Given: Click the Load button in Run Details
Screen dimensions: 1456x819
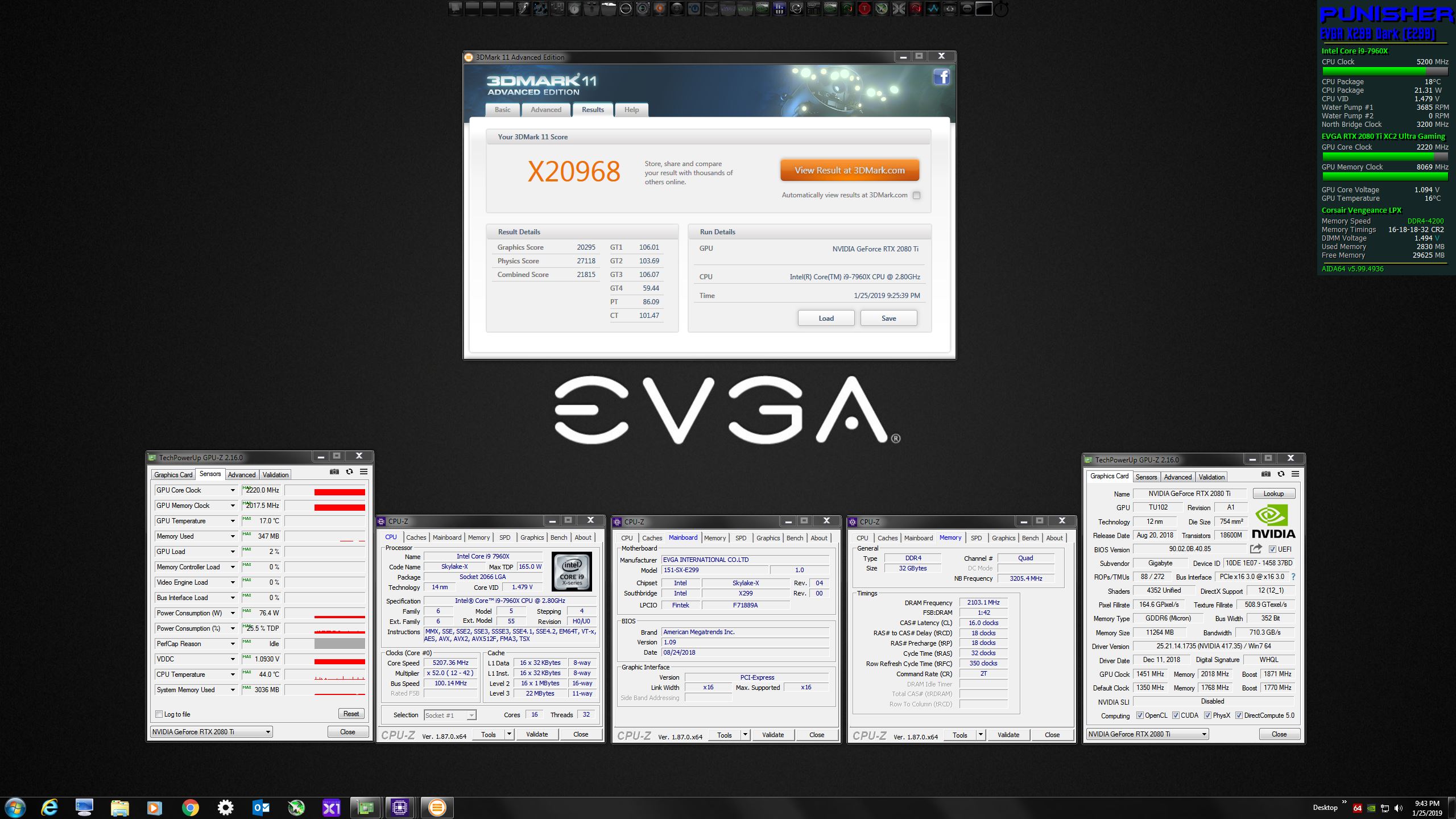Looking at the screenshot, I should pos(826,318).
